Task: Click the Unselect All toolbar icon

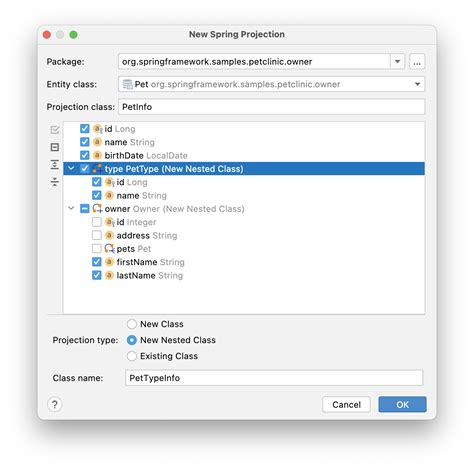Action: (55, 147)
